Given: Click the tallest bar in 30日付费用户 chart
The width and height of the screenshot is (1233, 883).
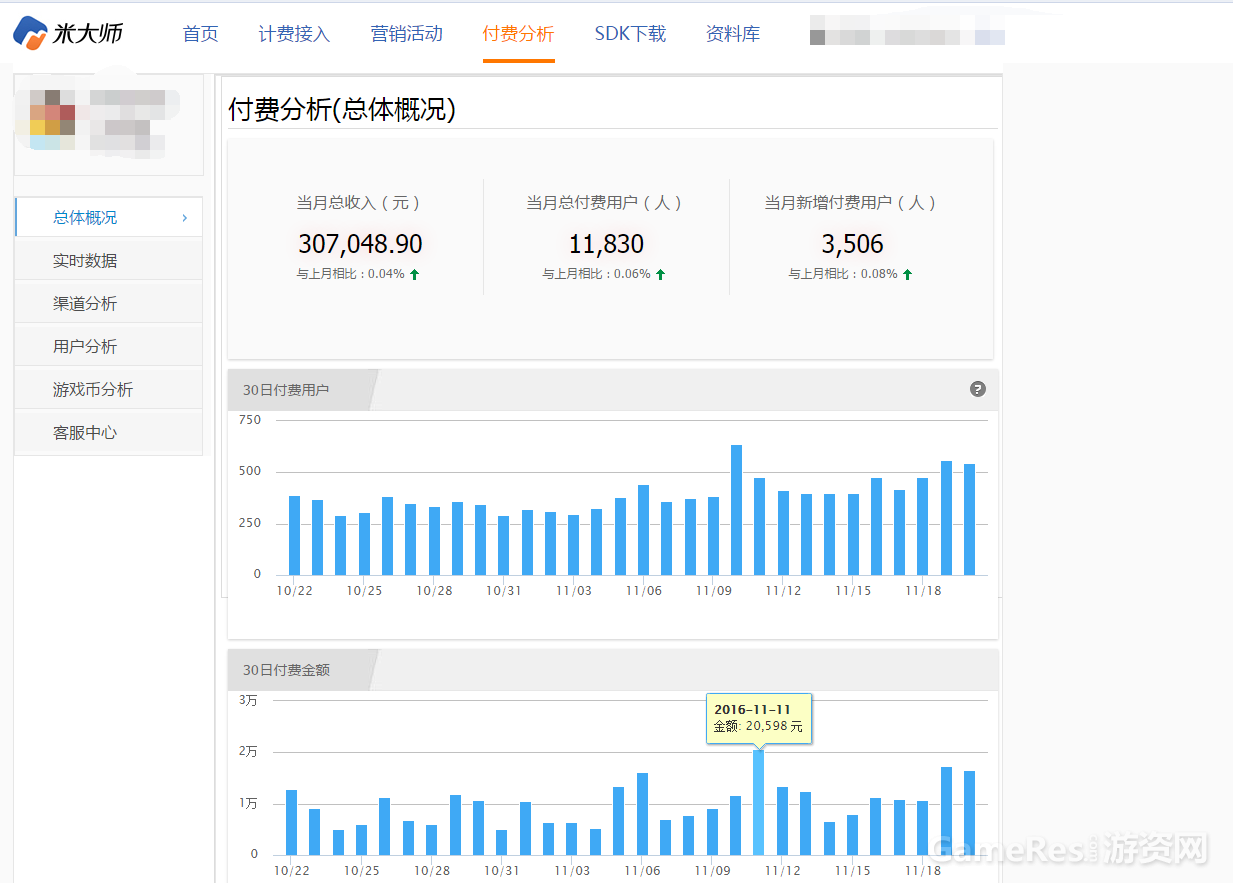Looking at the screenshot, I should coord(736,510).
